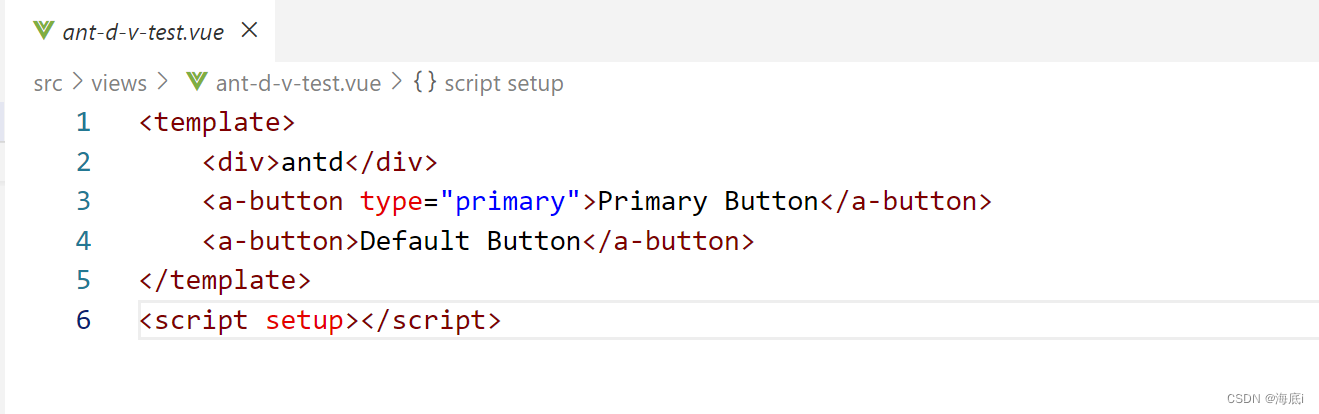The height and width of the screenshot is (414, 1319).
Task: Click the Default Button text in code
Action: (x=470, y=241)
